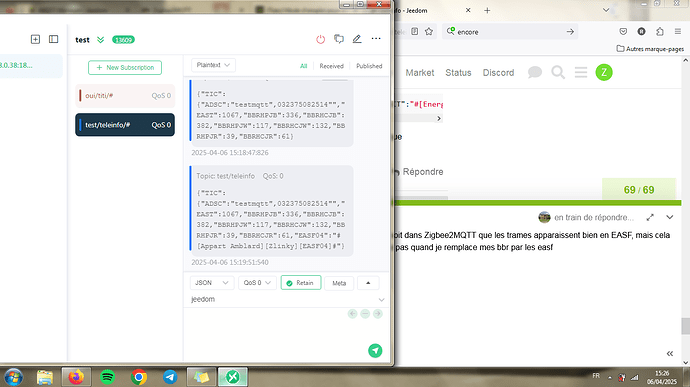Close the Jeedom browser tab
The image size is (690, 387).
(468, 10)
